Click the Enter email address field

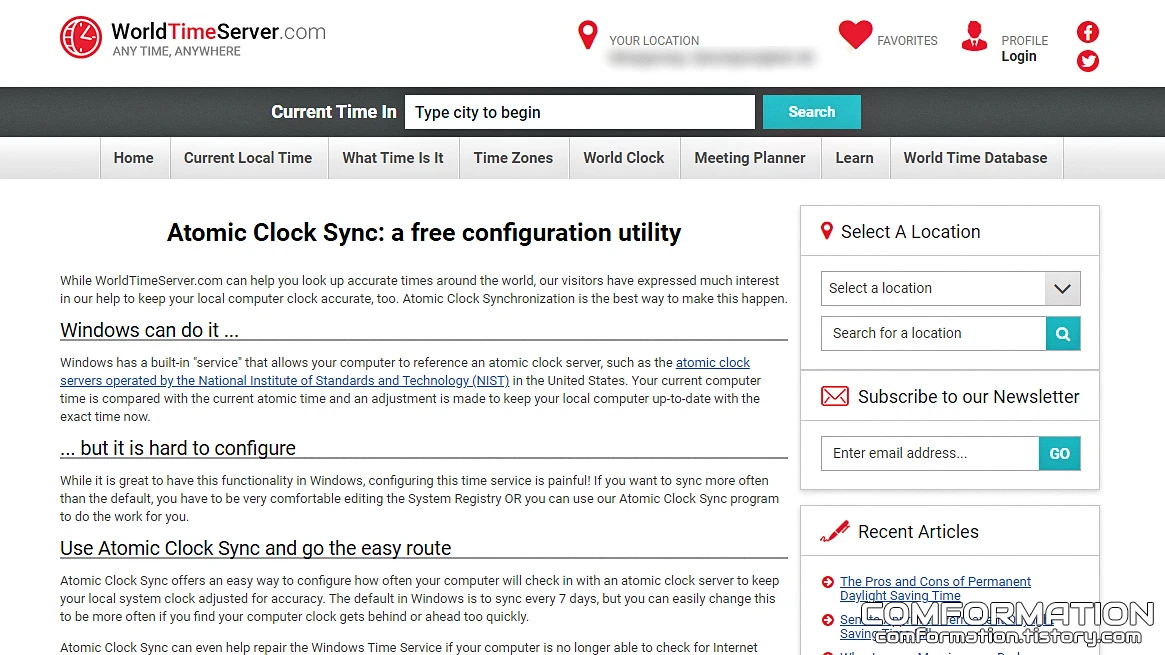929,454
